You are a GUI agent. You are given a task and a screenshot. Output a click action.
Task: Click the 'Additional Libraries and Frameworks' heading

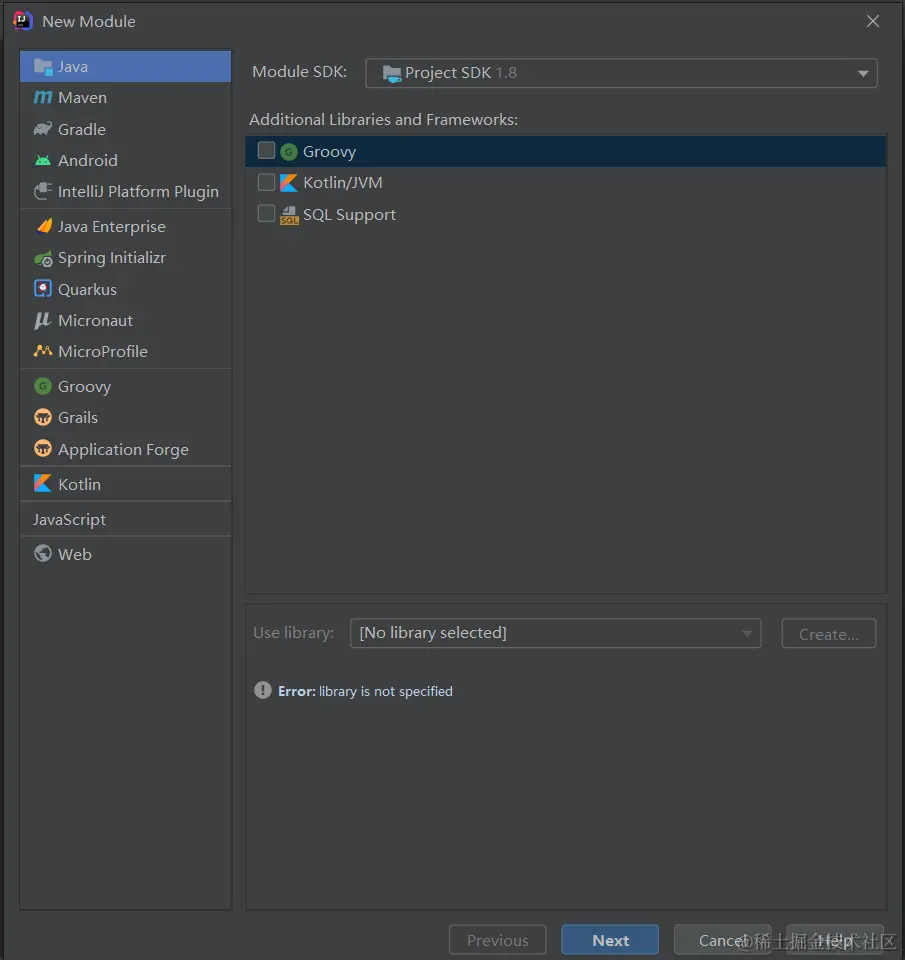(x=383, y=119)
